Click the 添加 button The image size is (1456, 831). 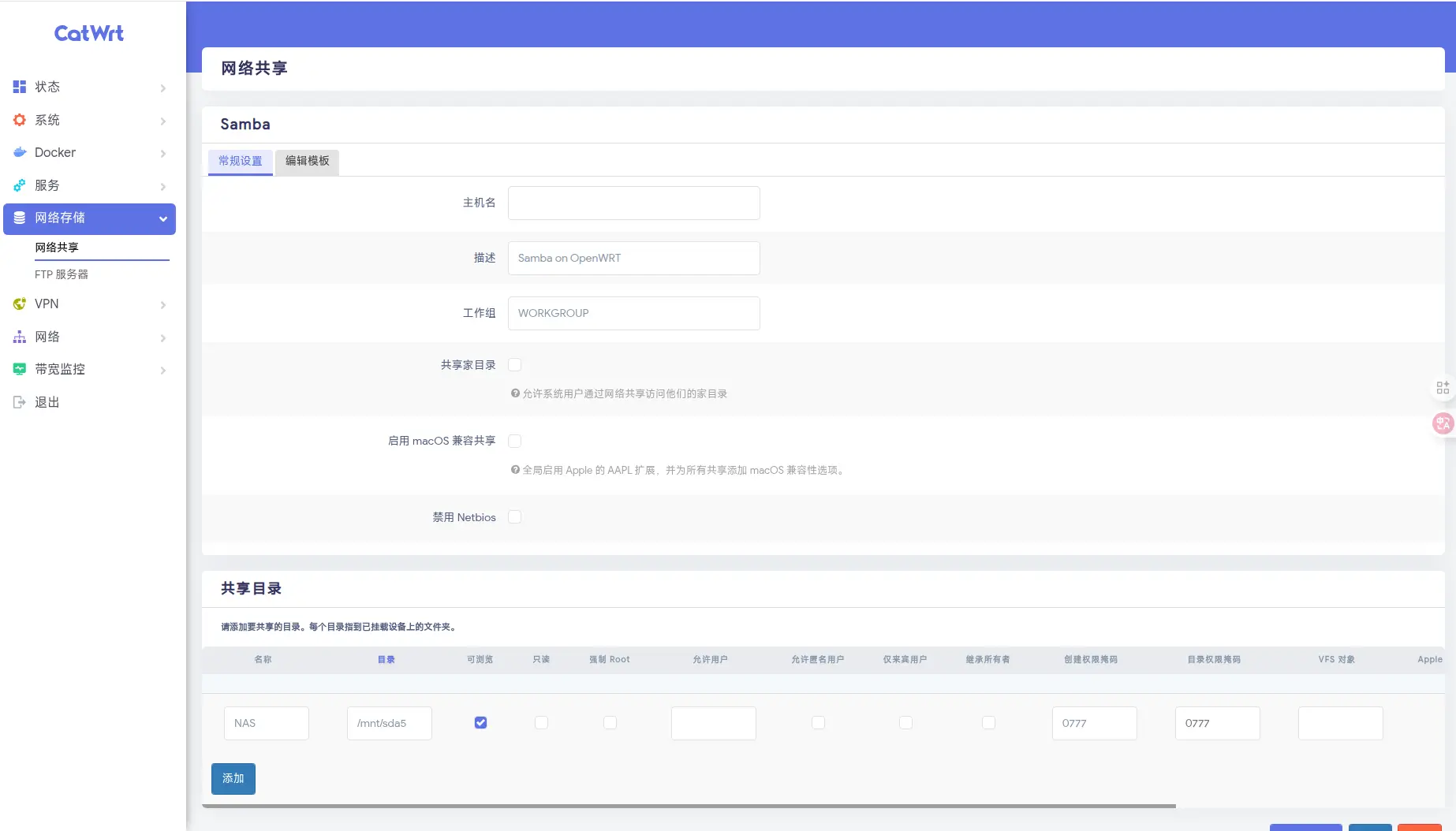pyautogui.click(x=233, y=778)
